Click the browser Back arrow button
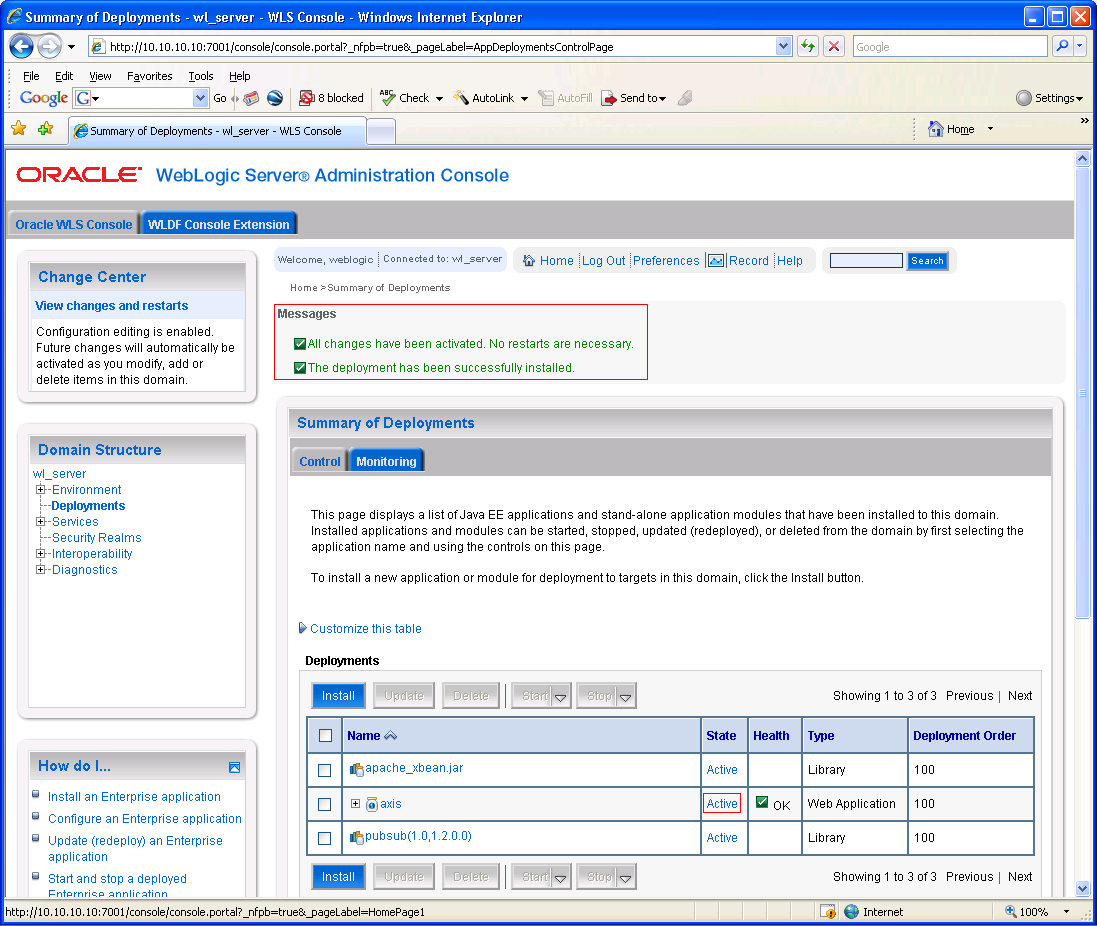Image resolution: width=1097 pixels, height=926 pixels. tap(21, 47)
